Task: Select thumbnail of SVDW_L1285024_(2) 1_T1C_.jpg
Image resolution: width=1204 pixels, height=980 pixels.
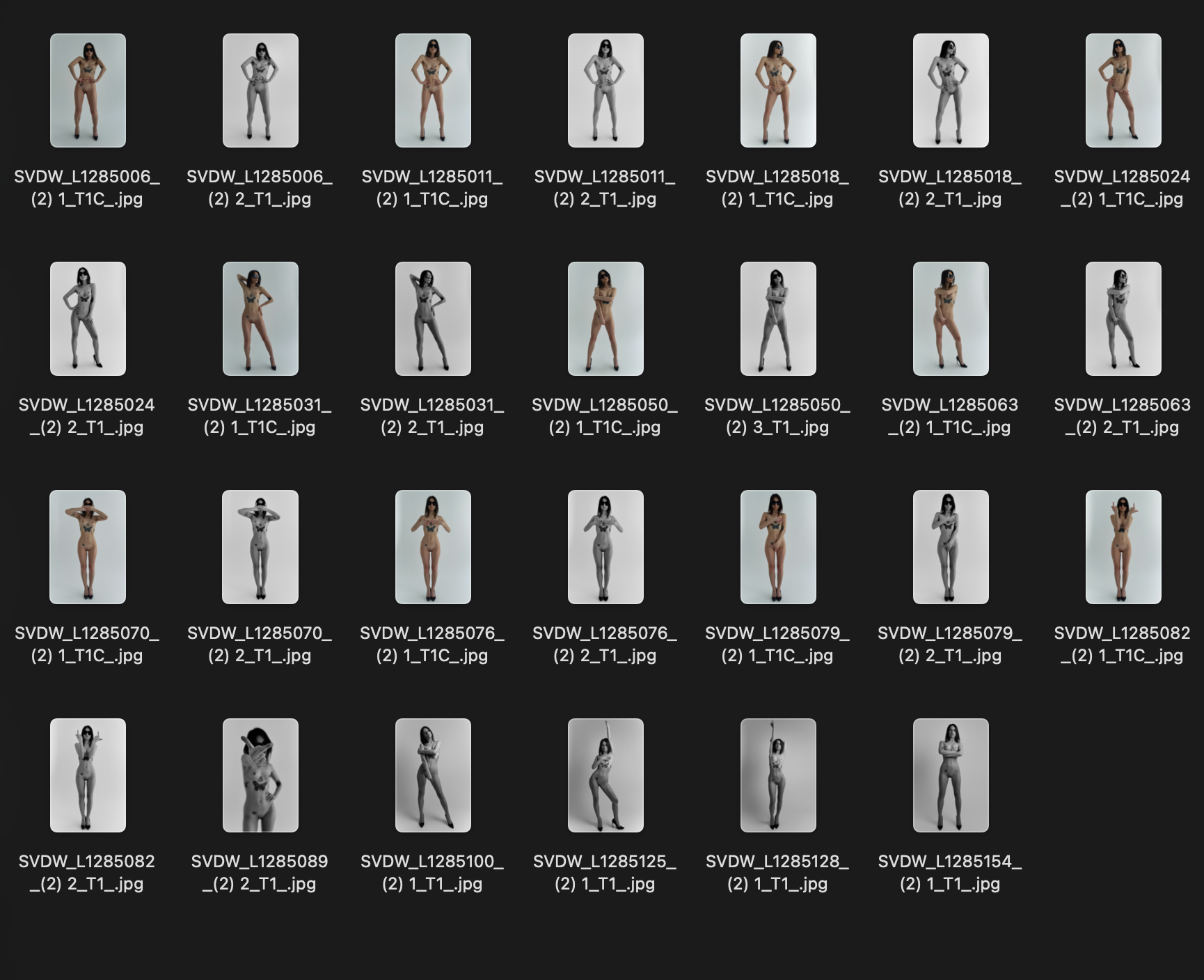Action: (x=1123, y=90)
